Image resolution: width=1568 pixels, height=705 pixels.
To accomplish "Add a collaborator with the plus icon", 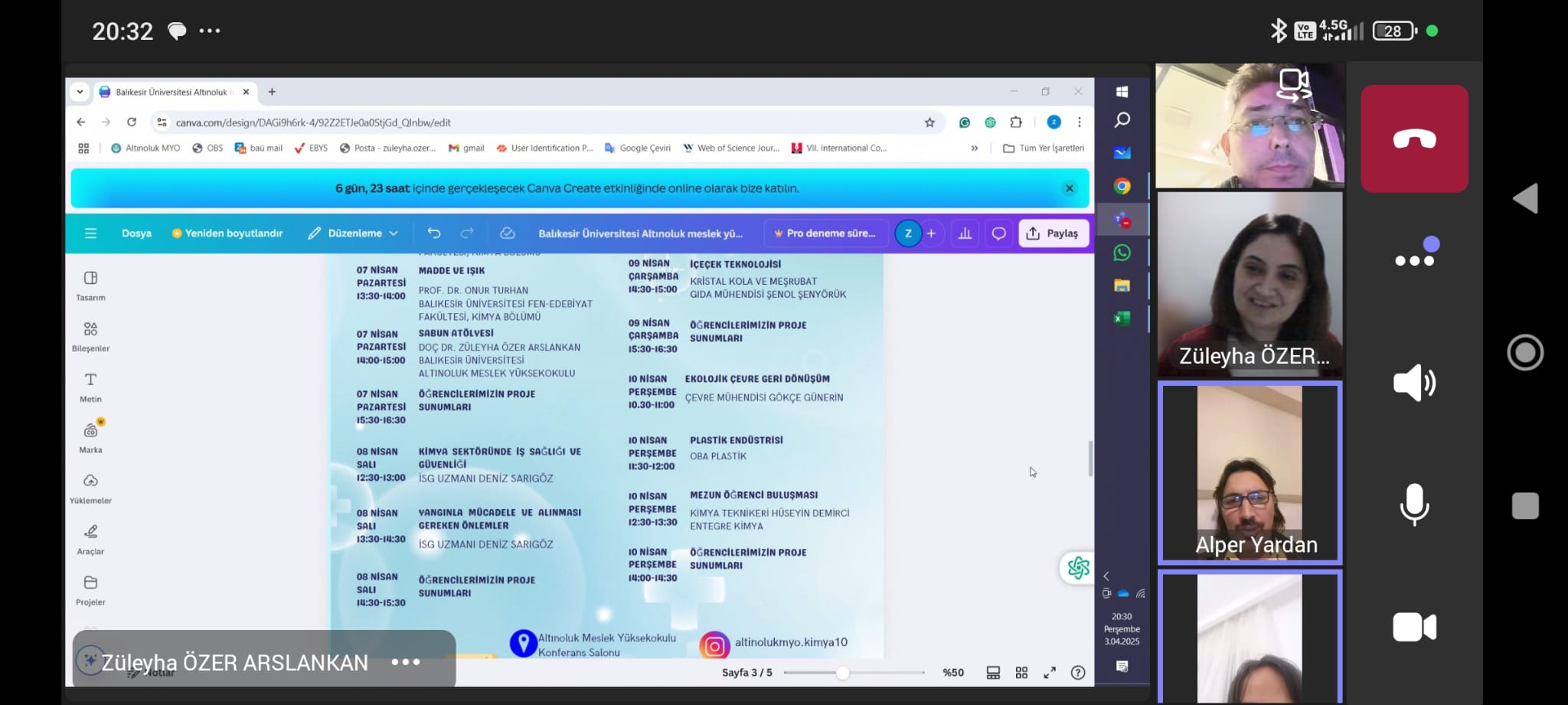I will [931, 233].
